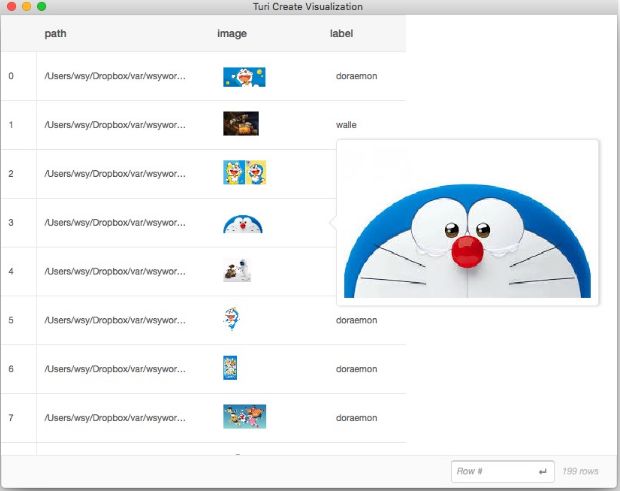Viewport: 620px width, 491px height.
Task: Close the Turi Create Visualization window
Action: click(11, 6)
